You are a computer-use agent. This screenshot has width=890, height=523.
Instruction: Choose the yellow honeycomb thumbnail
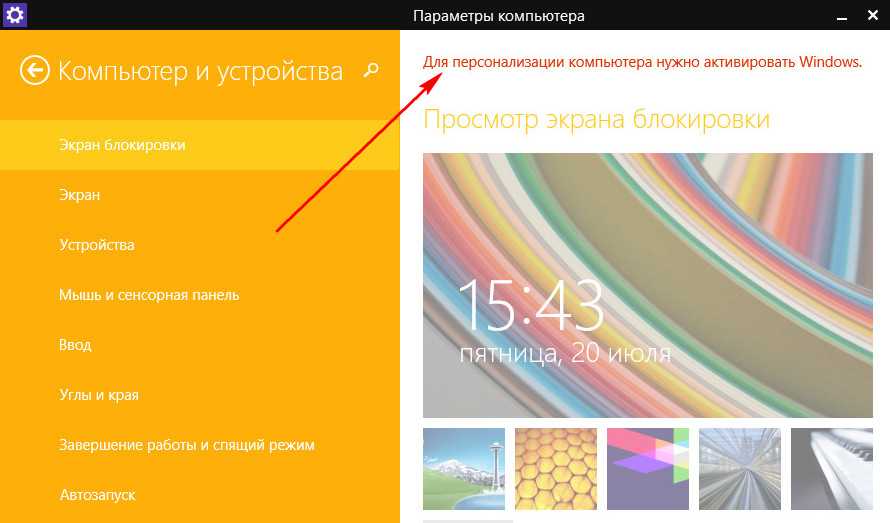[556, 469]
